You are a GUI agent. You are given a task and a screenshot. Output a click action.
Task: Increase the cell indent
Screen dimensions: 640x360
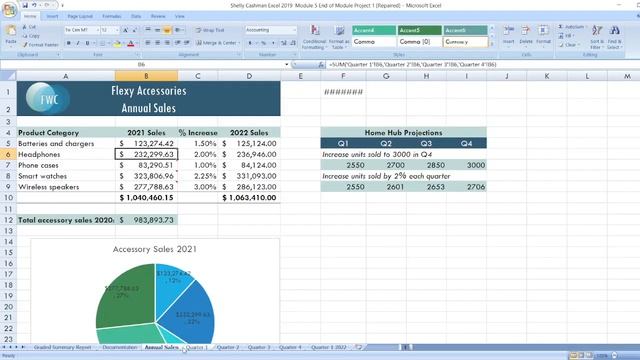point(187,43)
